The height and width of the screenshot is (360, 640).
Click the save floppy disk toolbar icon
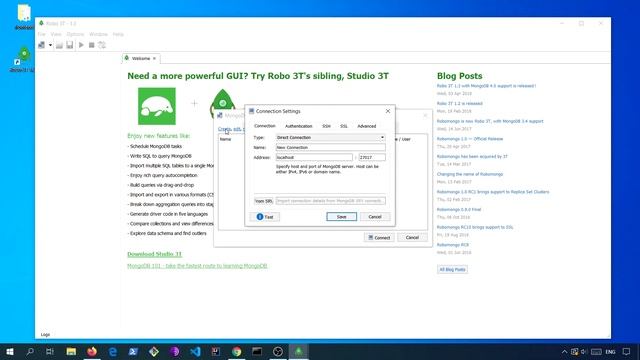[70, 45]
